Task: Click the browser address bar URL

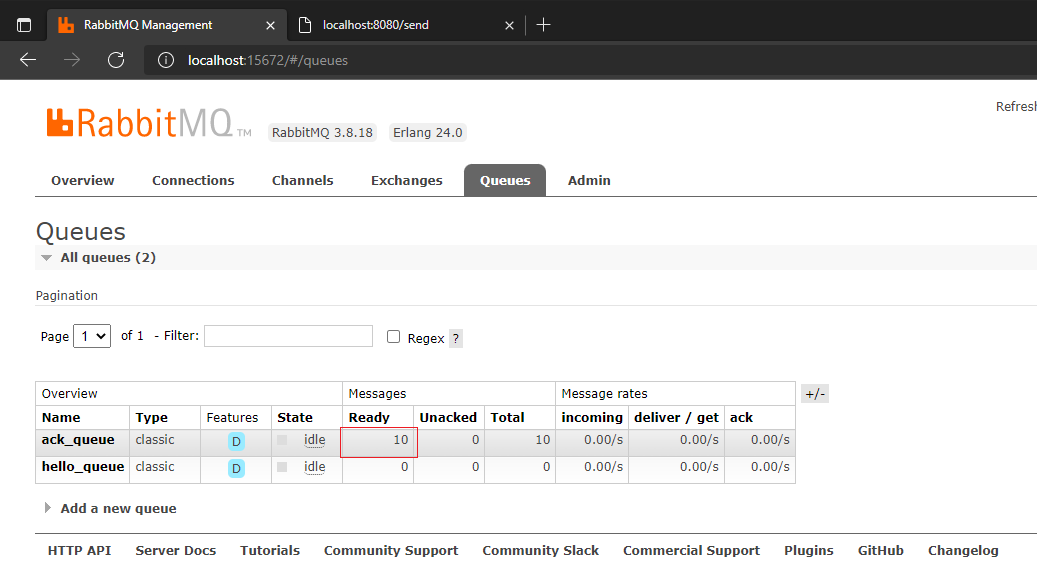Action: [268, 60]
